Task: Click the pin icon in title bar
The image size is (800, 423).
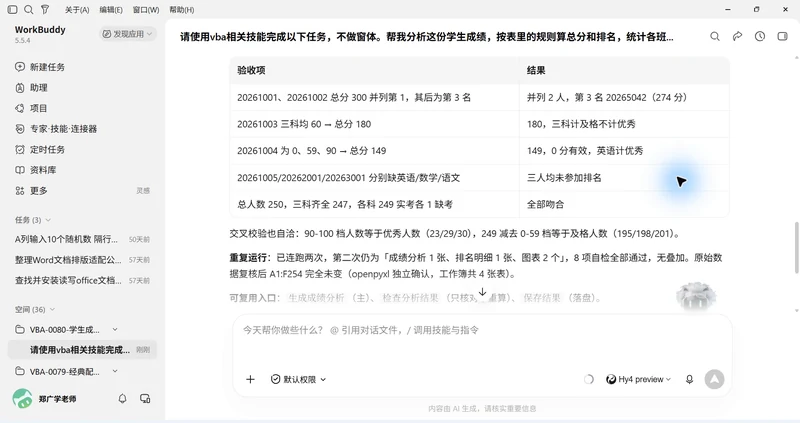Action: pyautogui.click(x=45, y=9)
